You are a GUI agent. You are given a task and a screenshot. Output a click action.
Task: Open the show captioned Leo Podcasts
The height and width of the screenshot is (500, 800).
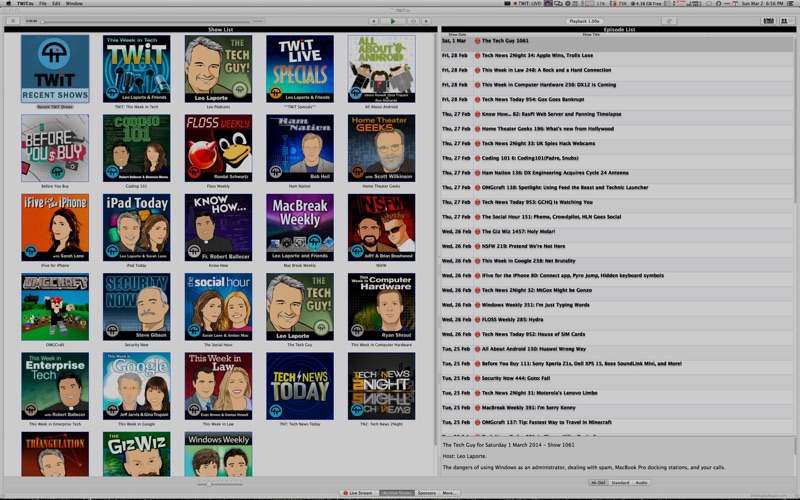pos(218,69)
